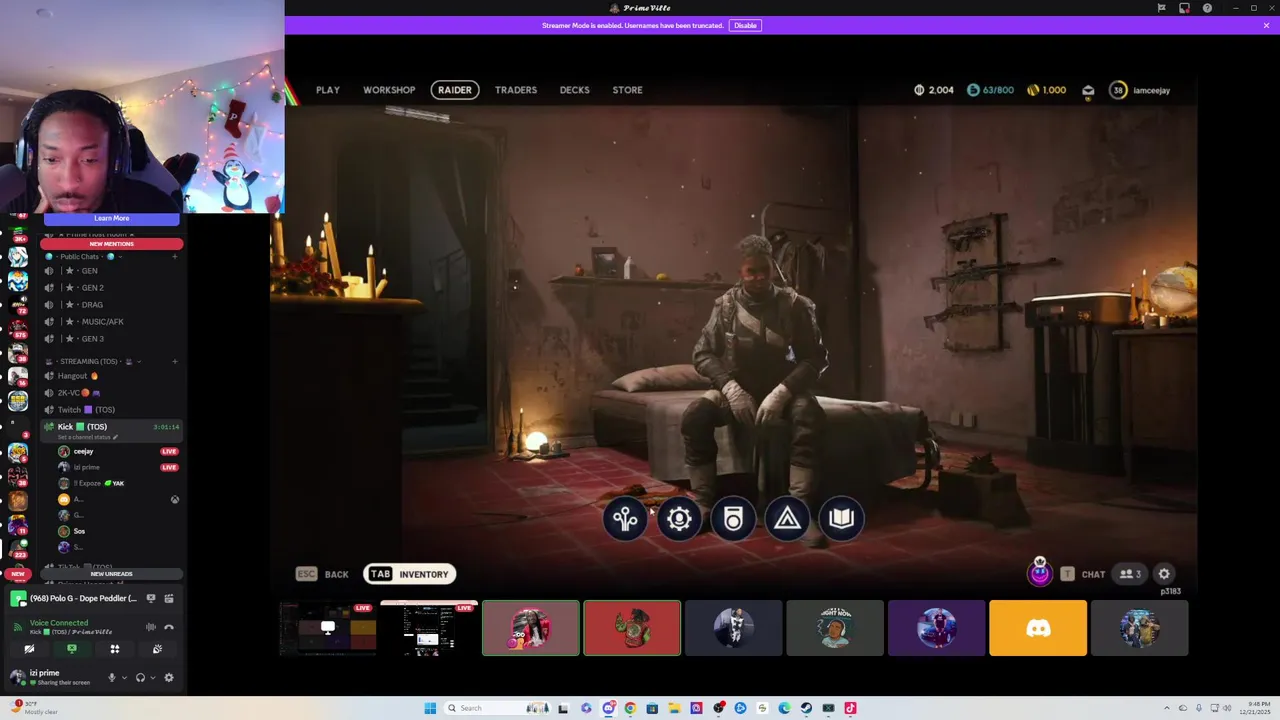Toggle the camera in Discord voice panel
The height and width of the screenshot is (720, 1280).
[x=29, y=649]
